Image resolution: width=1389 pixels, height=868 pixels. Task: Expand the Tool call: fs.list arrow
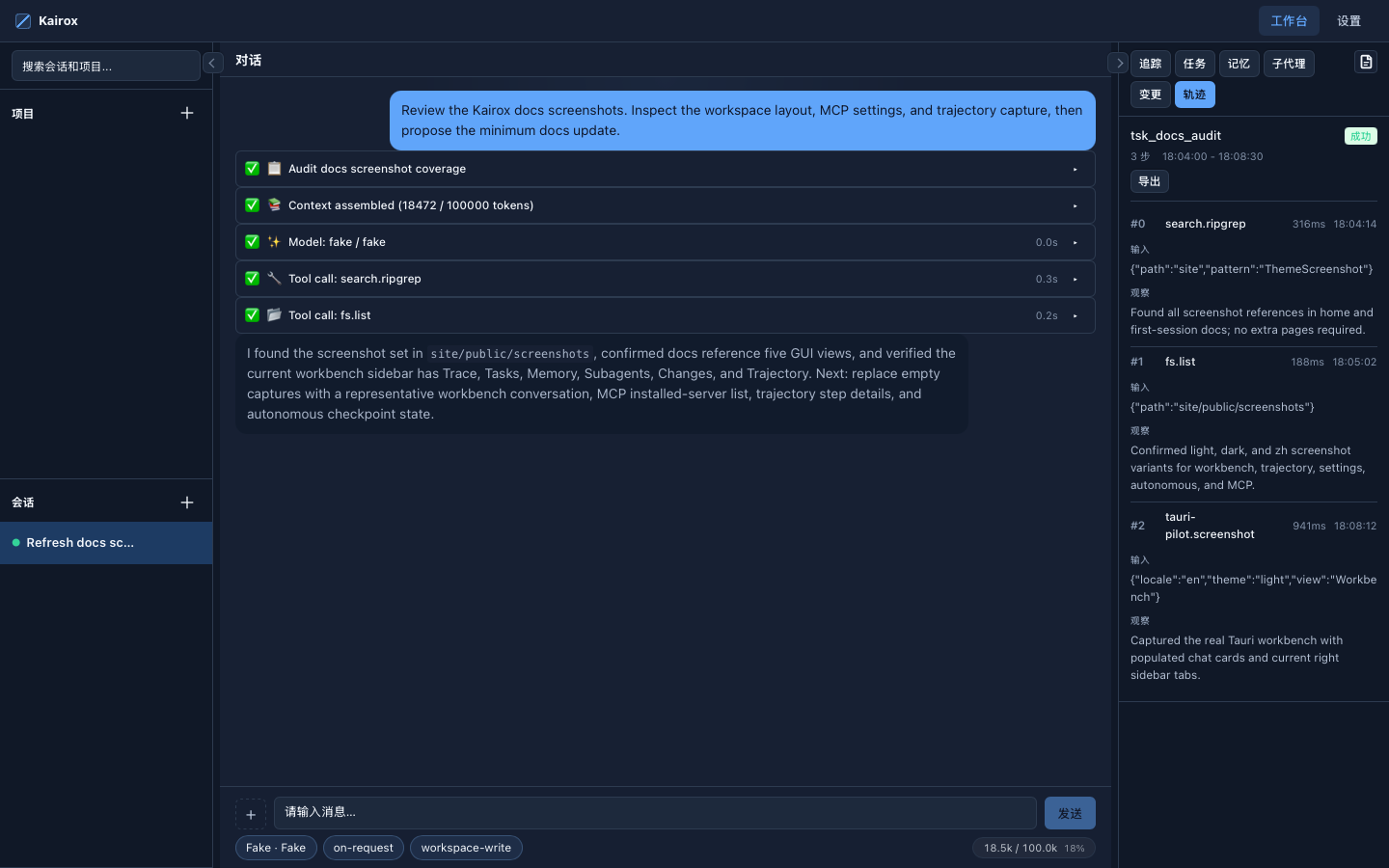point(1076,316)
